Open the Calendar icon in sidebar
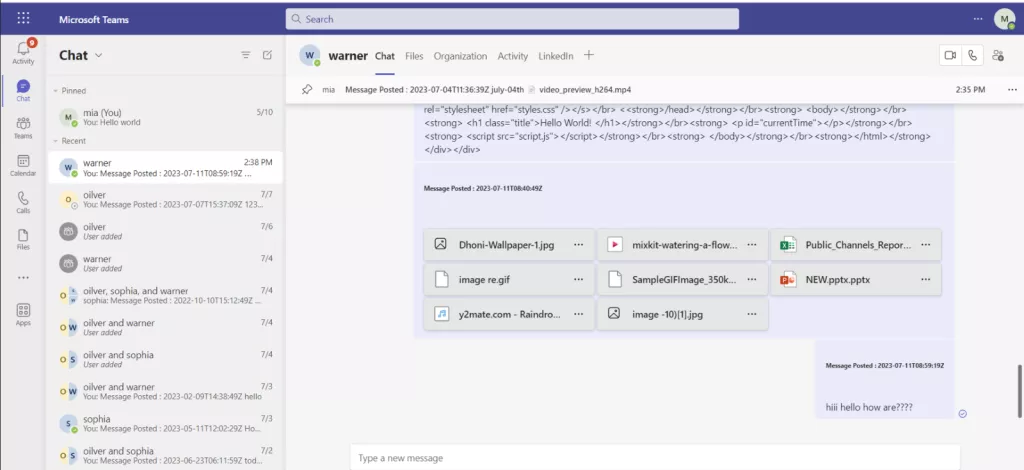 coord(23,165)
